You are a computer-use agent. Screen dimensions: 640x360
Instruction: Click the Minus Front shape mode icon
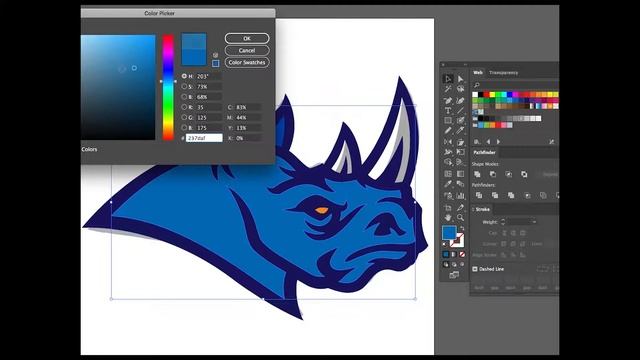[493, 174]
